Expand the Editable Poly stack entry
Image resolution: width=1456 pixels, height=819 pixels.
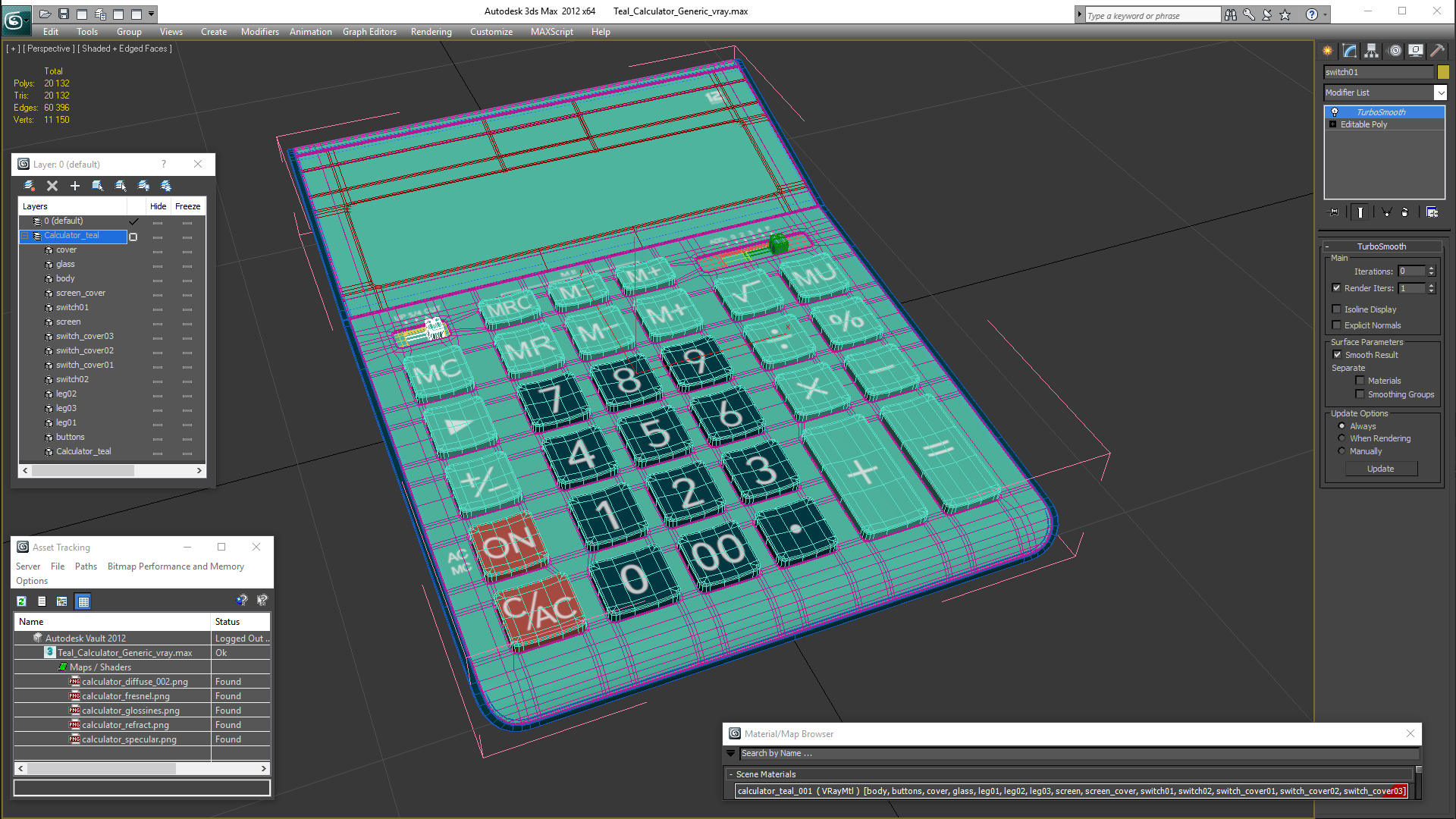pyautogui.click(x=1332, y=124)
